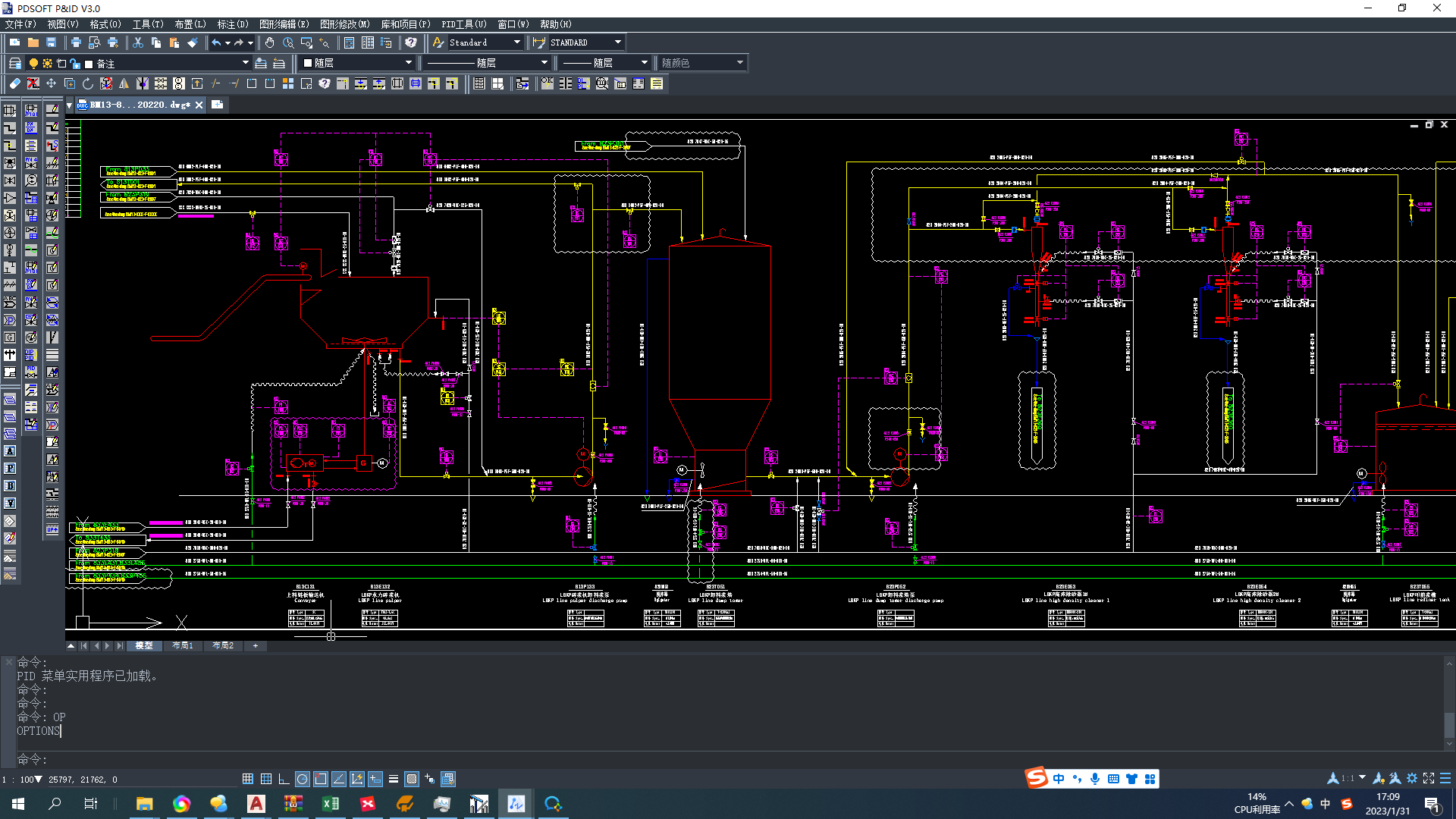The width and height of the screenshot is (1456, 819).
Task: Click the white color swatch in 备注 layer
Action: [89, 64]
